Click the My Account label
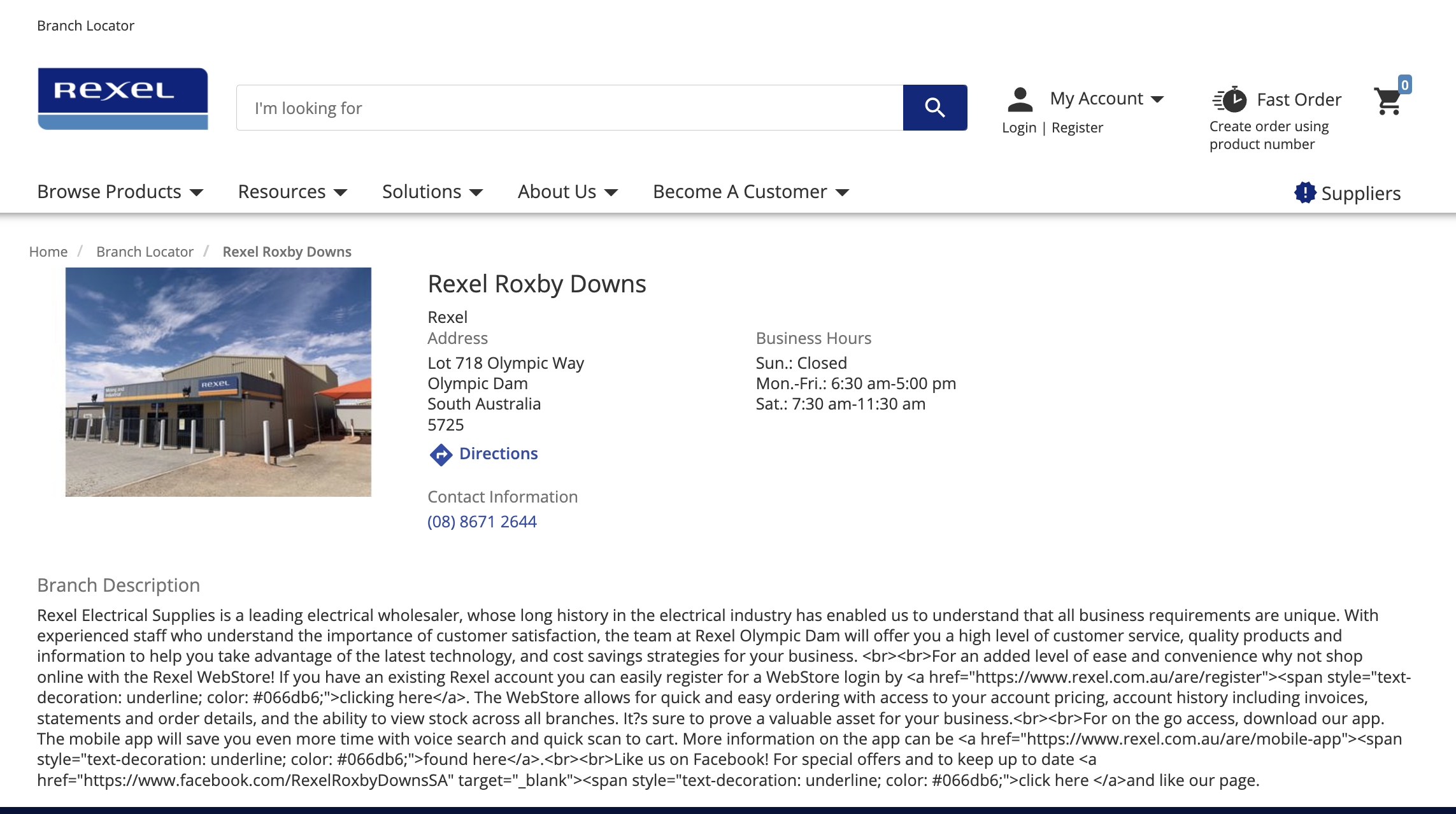 point(1097,99)
